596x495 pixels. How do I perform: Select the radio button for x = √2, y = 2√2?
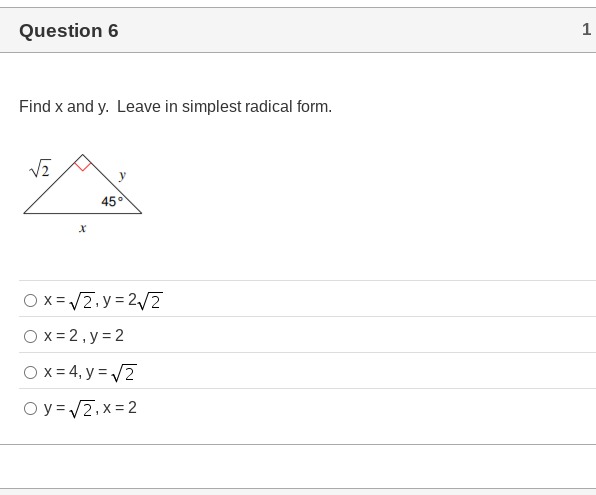(30, 300)
